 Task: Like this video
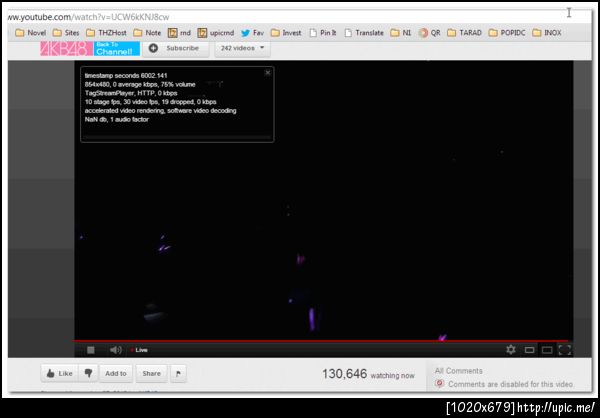point(59,373)
